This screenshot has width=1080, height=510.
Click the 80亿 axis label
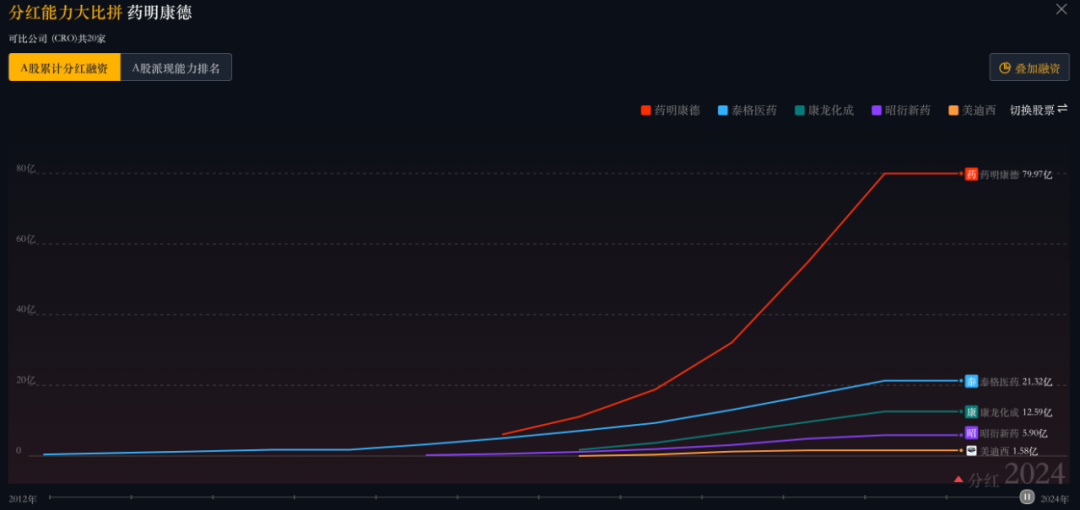[25, 168]
